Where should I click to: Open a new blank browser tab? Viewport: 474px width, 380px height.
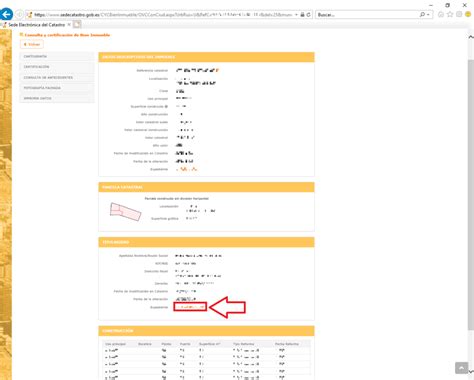point(77,24)
